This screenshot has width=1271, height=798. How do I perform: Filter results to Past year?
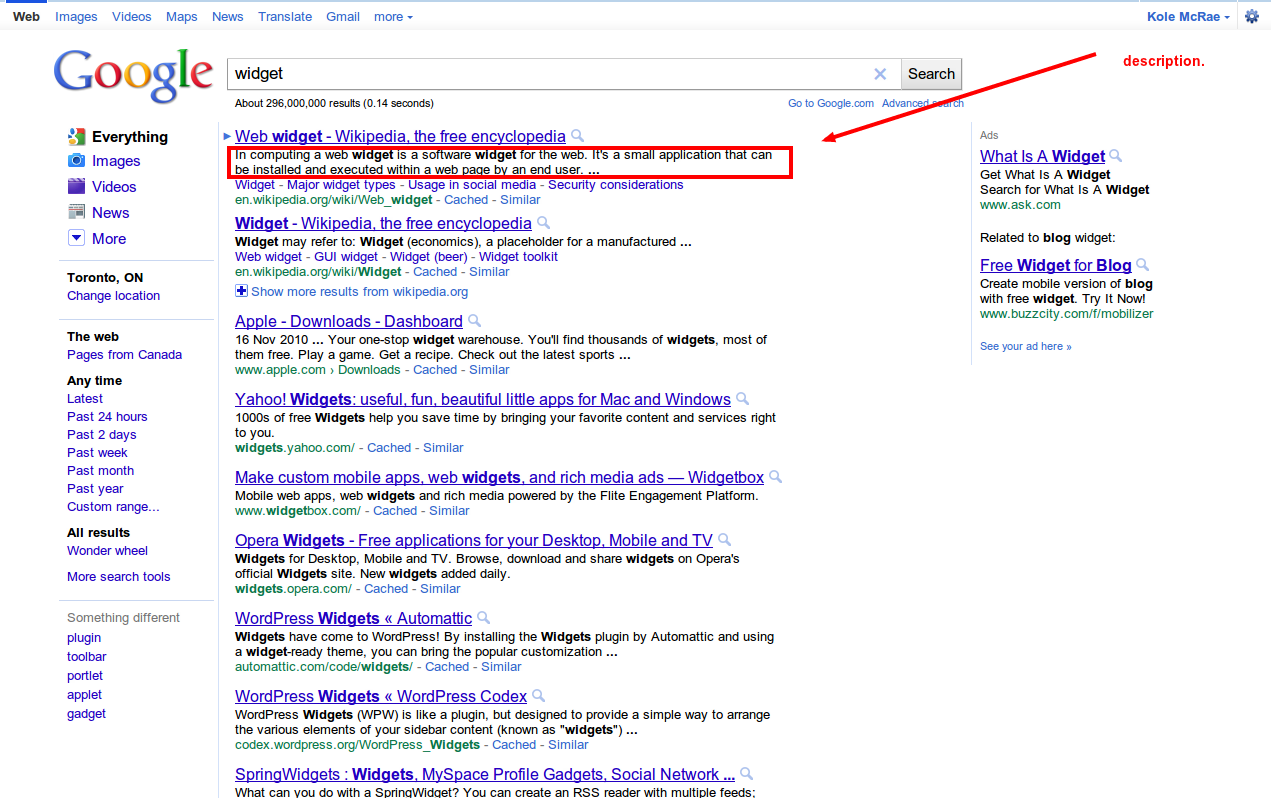tap(95, 488)
